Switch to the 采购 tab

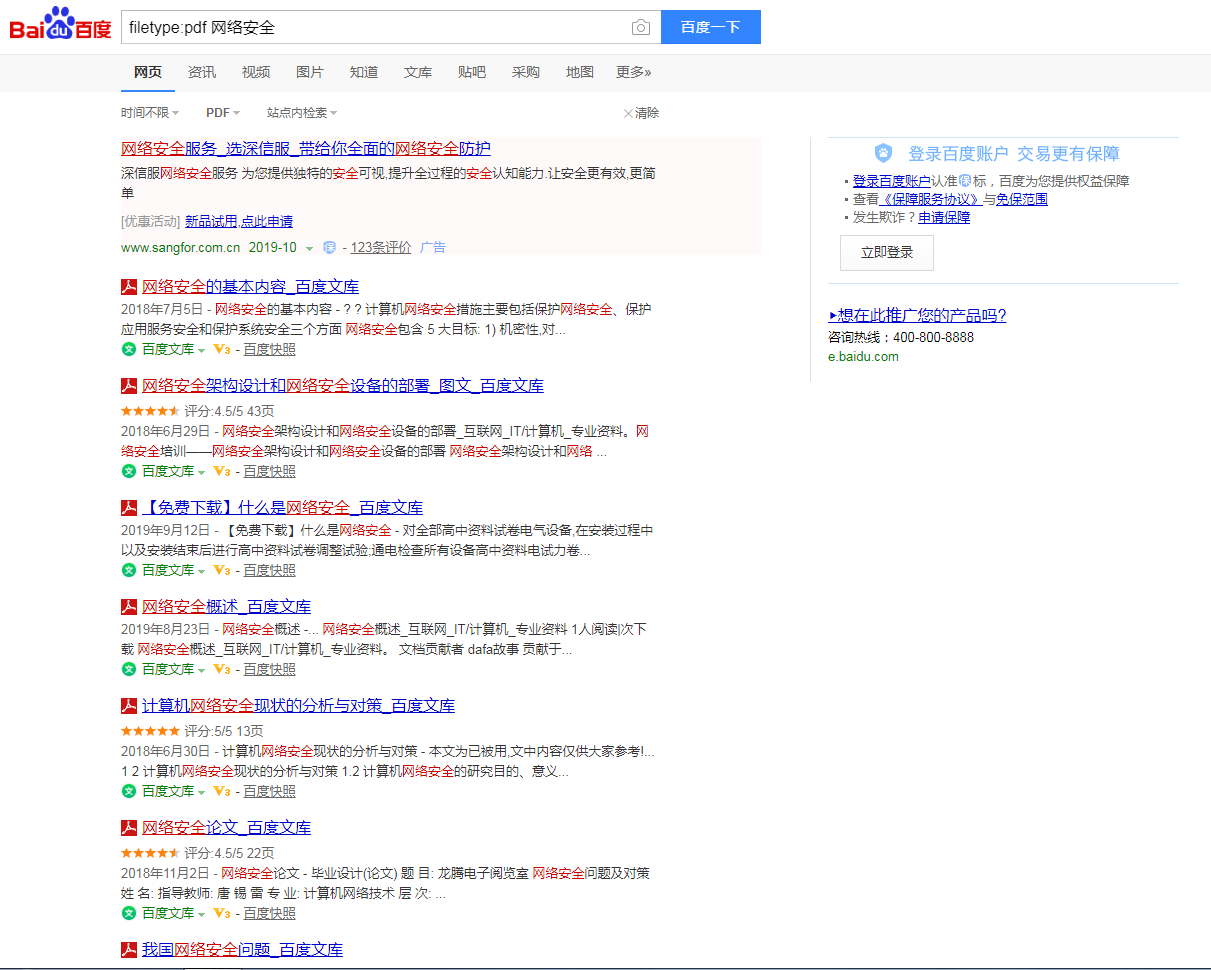point(526,72)
